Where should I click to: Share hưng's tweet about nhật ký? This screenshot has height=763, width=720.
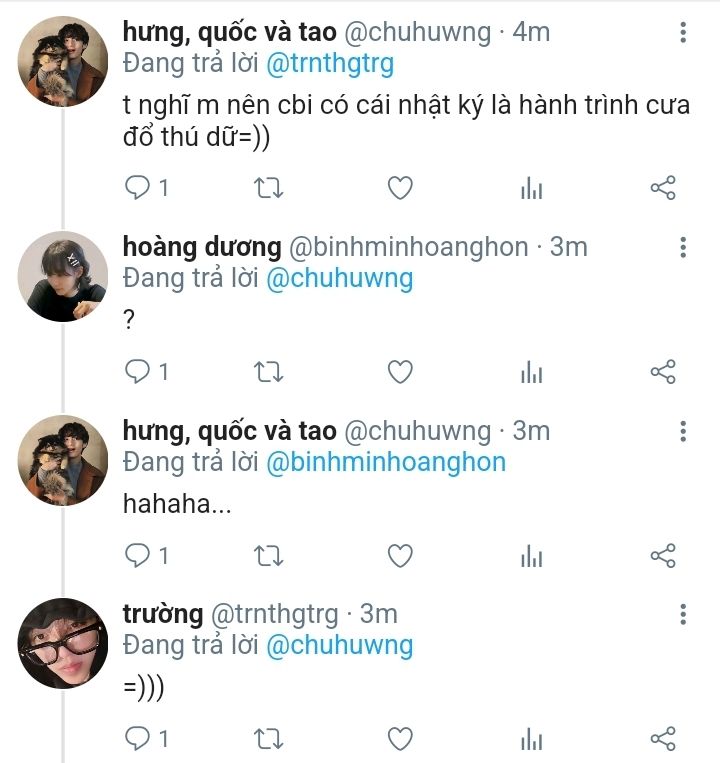click(x=663, y=187)
